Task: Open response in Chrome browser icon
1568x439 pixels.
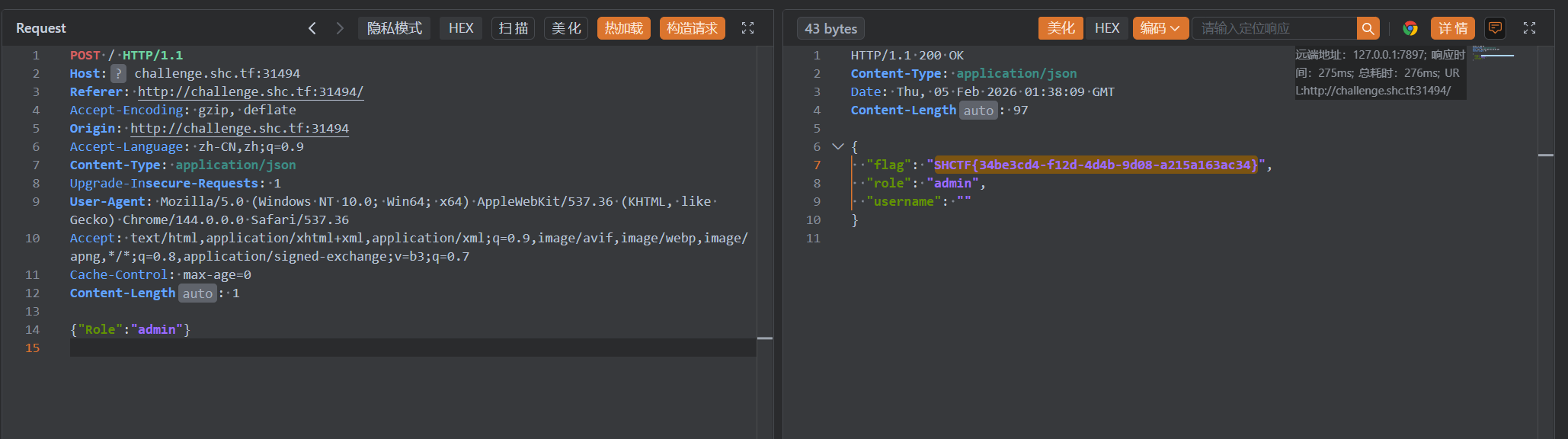Action: point(1410,28)
